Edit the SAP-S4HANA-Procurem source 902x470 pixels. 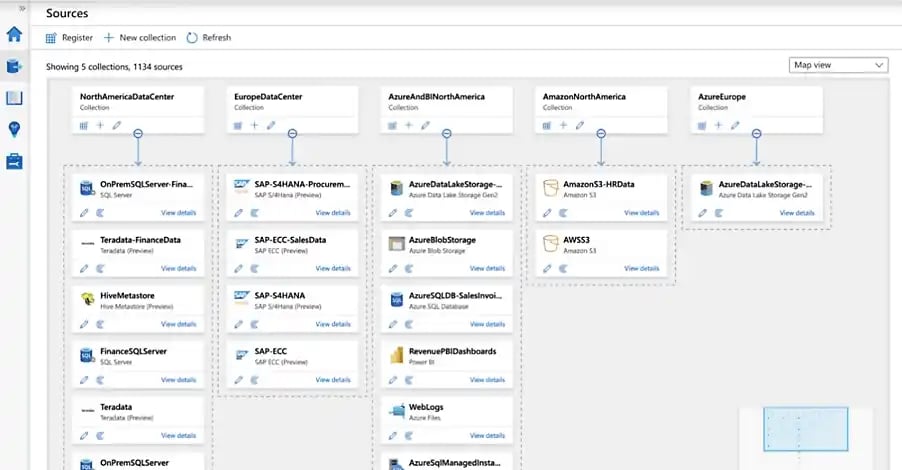tap(238, 213)
